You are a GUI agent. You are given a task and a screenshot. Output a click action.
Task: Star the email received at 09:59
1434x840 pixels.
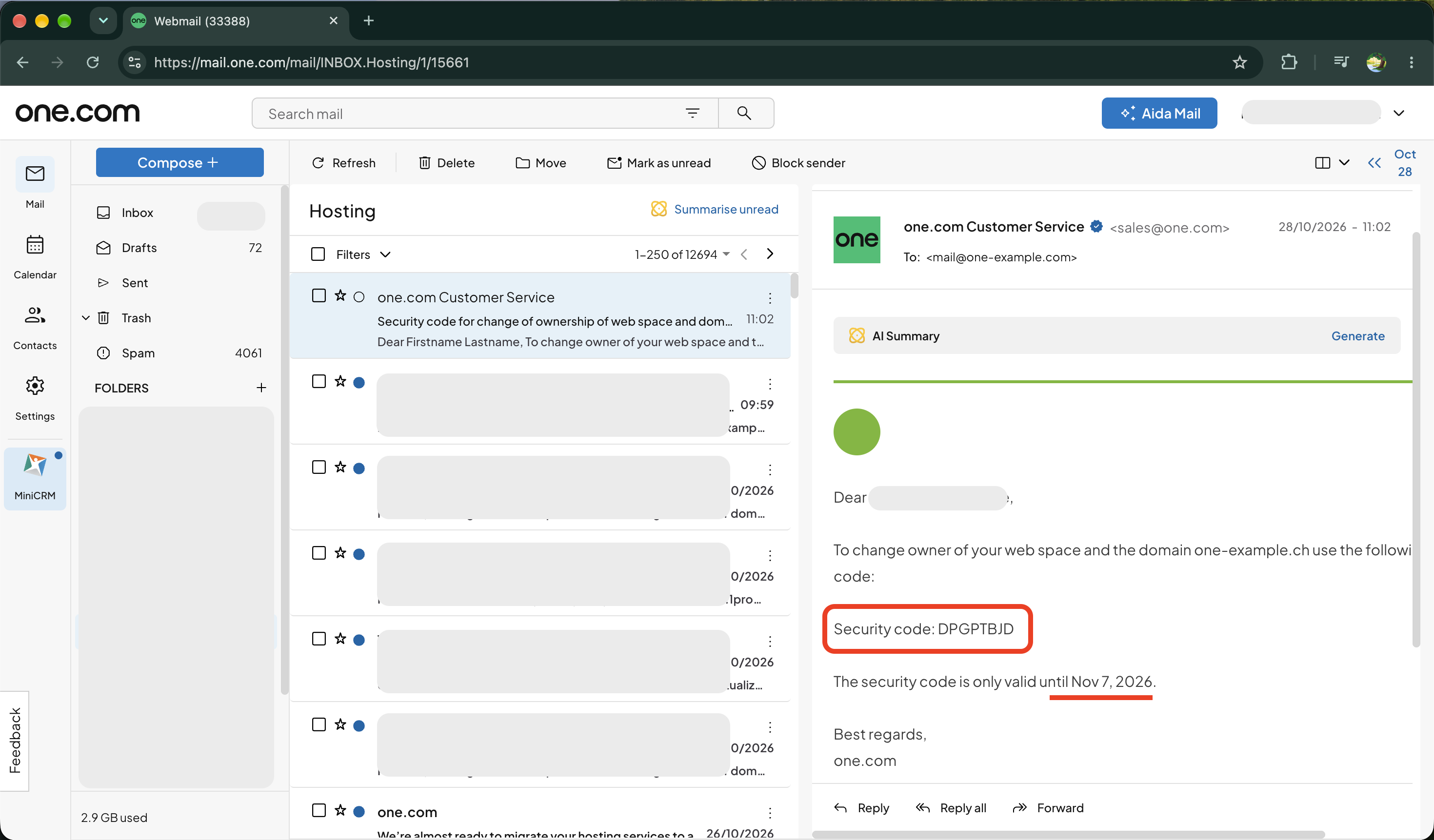tap(340, 382)
